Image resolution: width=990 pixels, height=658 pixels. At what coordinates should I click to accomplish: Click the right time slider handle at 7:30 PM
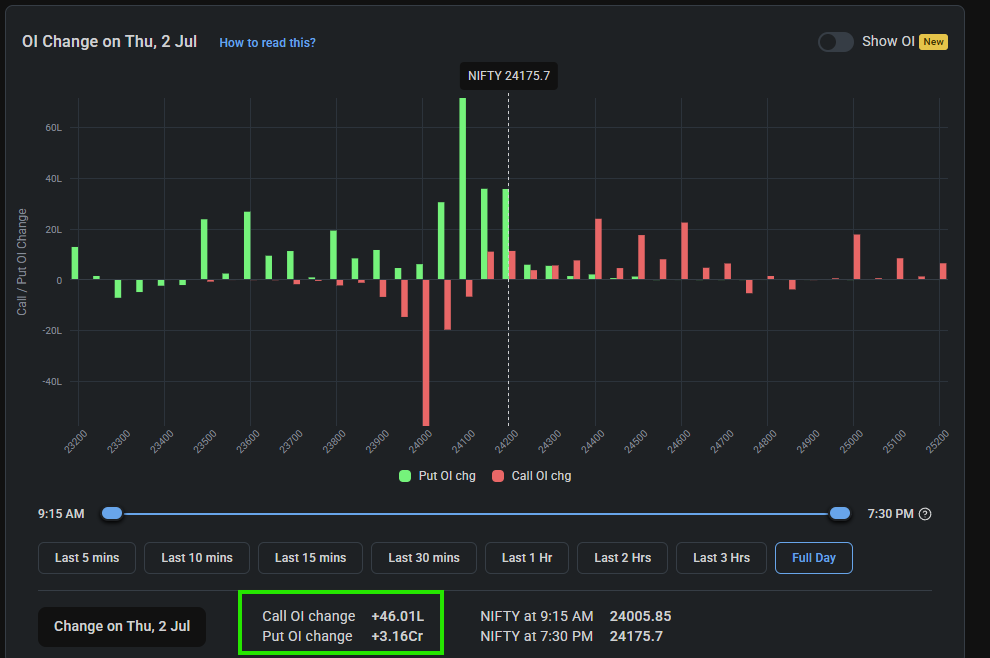[840, 513]
